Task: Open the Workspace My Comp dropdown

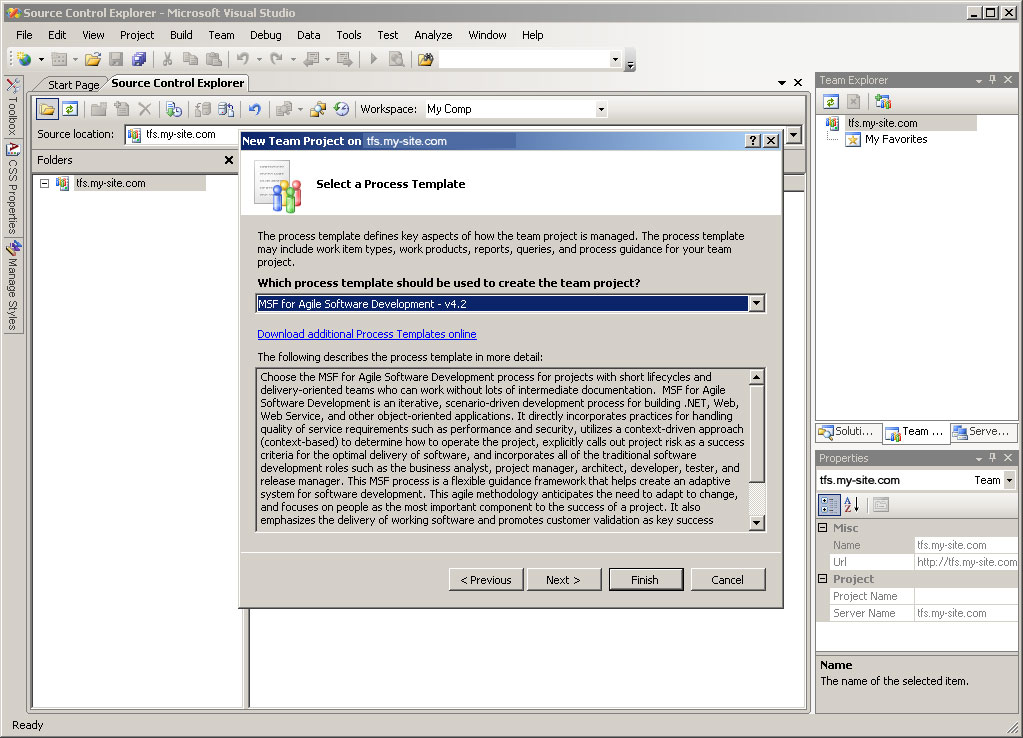Action: pos(601,109)
